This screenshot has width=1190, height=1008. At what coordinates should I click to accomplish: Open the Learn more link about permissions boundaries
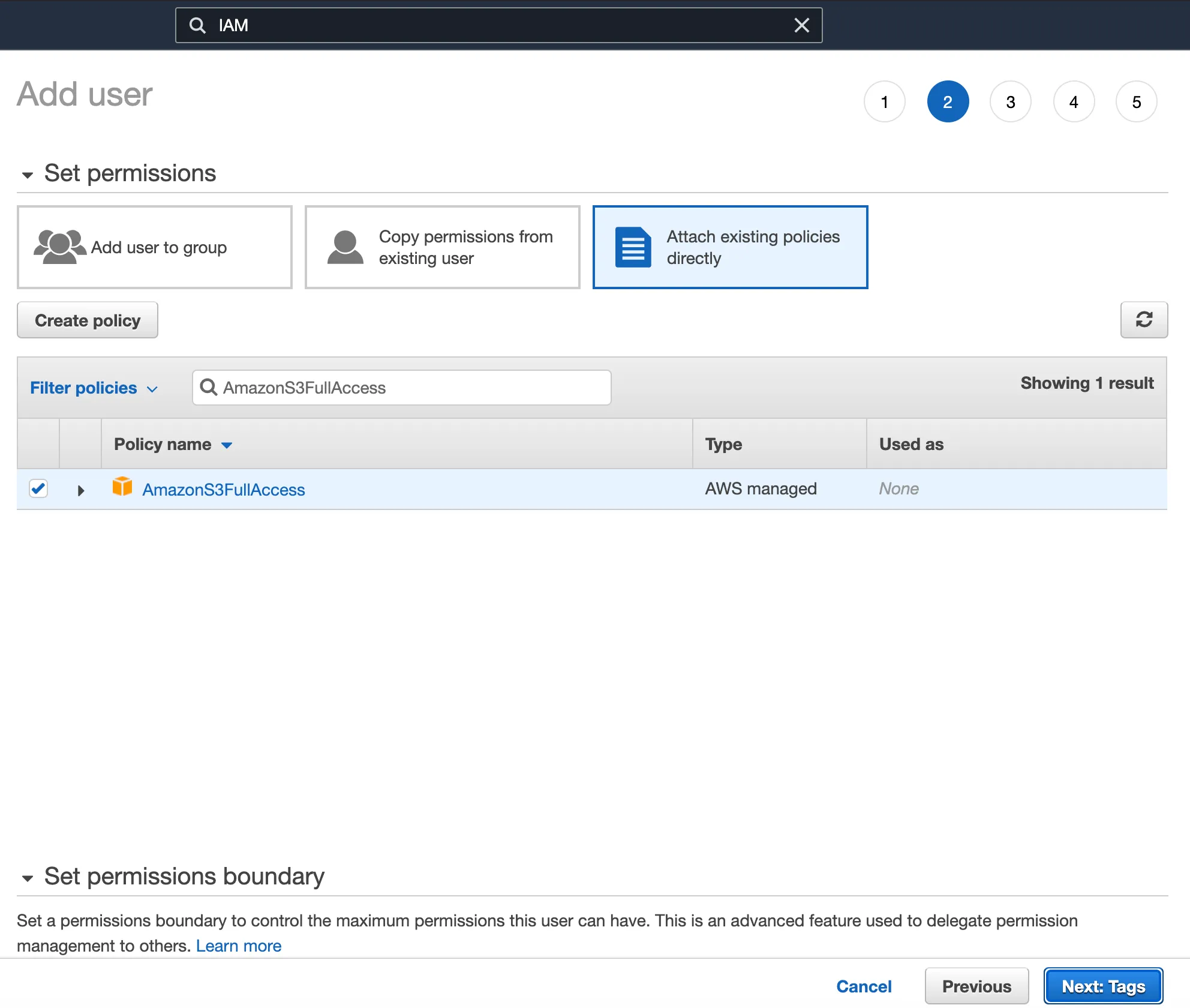(x=239, y=946)
